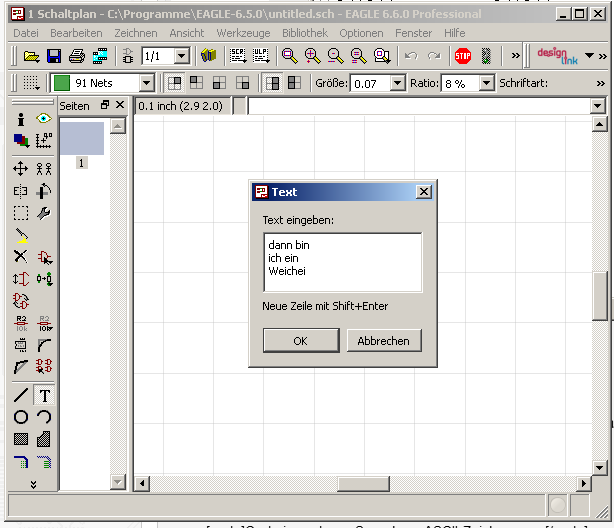Select the Show eye tool
614x528 pixels.
tap(43, 118)
